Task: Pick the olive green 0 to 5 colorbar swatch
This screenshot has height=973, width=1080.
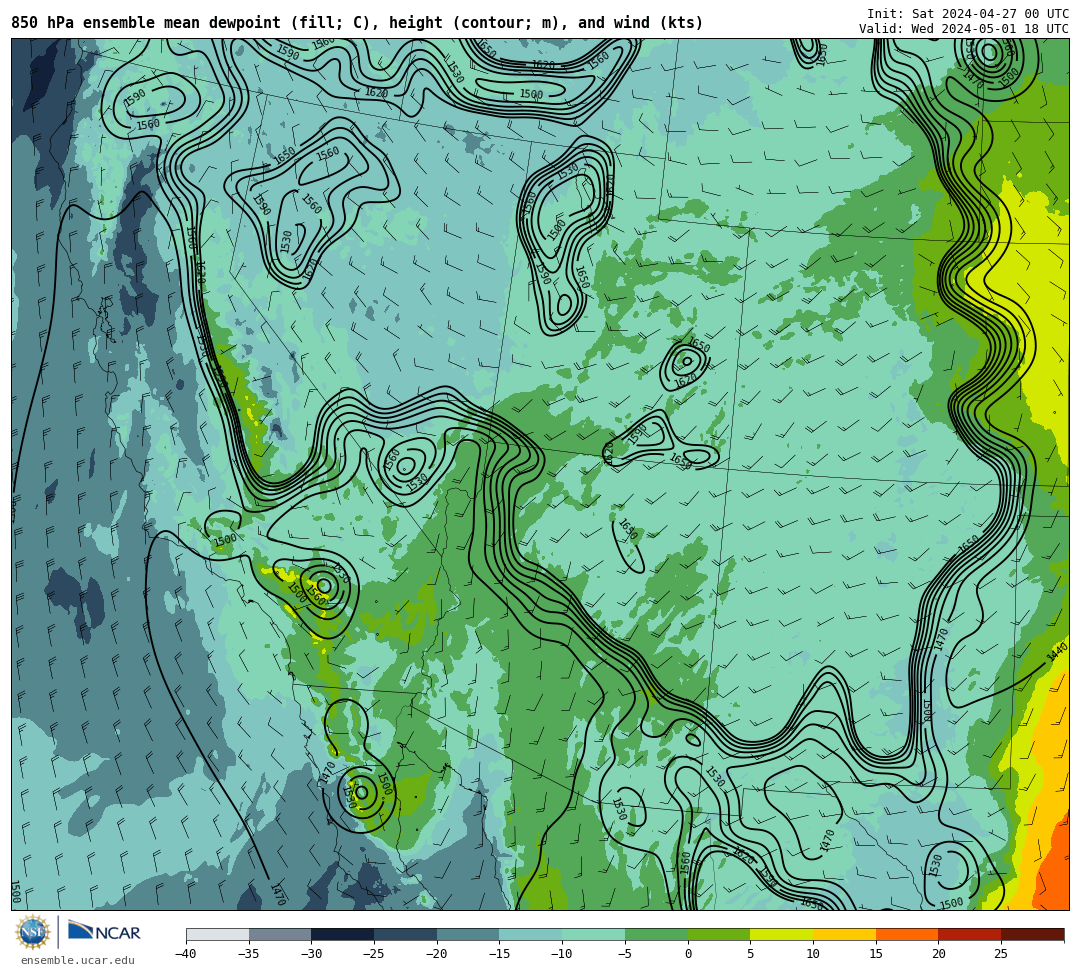Action: [x=719, y=934]
